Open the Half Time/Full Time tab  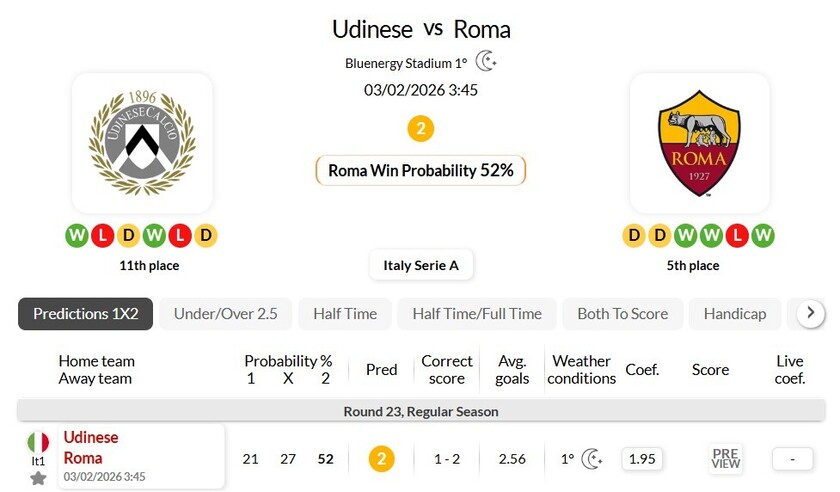click(477, 314)
